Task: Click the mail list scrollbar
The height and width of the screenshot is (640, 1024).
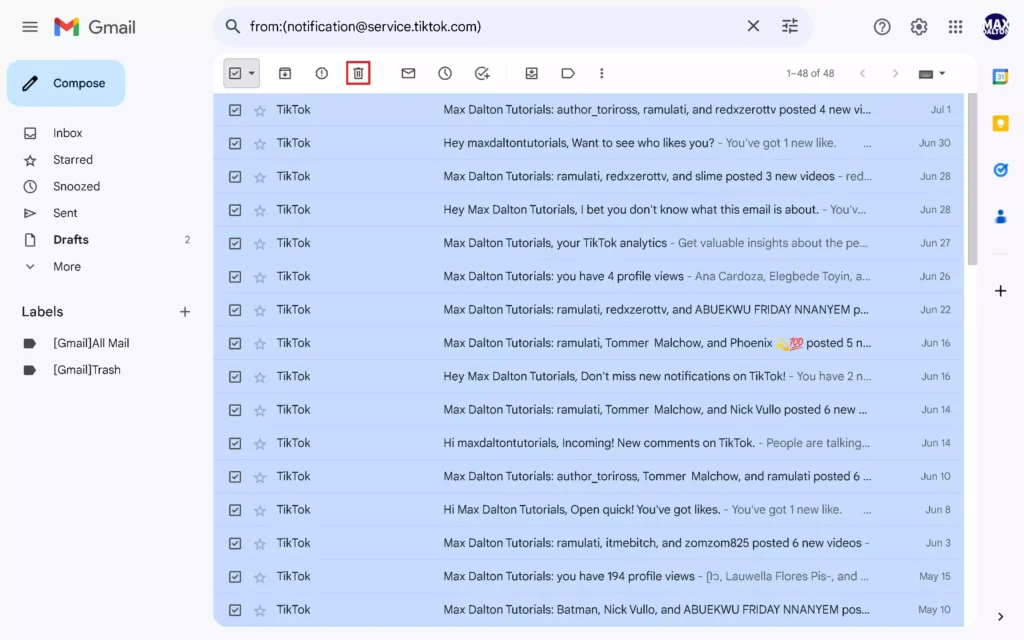Action: point(972,180)
